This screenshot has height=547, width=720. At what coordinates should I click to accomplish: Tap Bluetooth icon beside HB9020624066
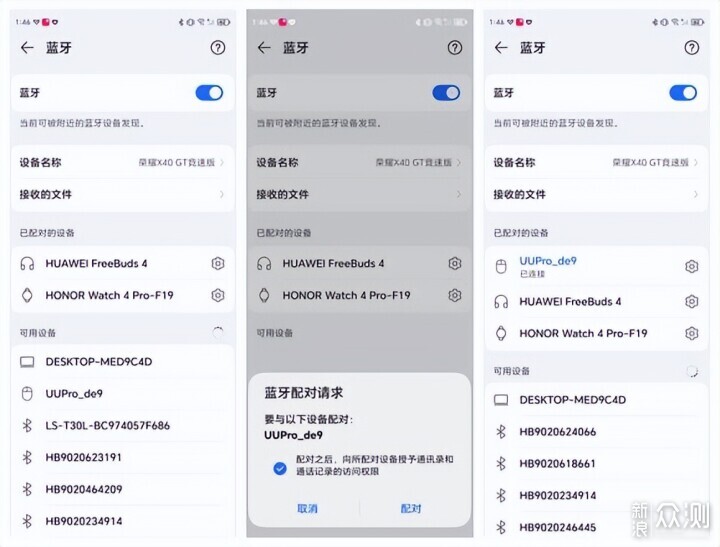point(501,432)
